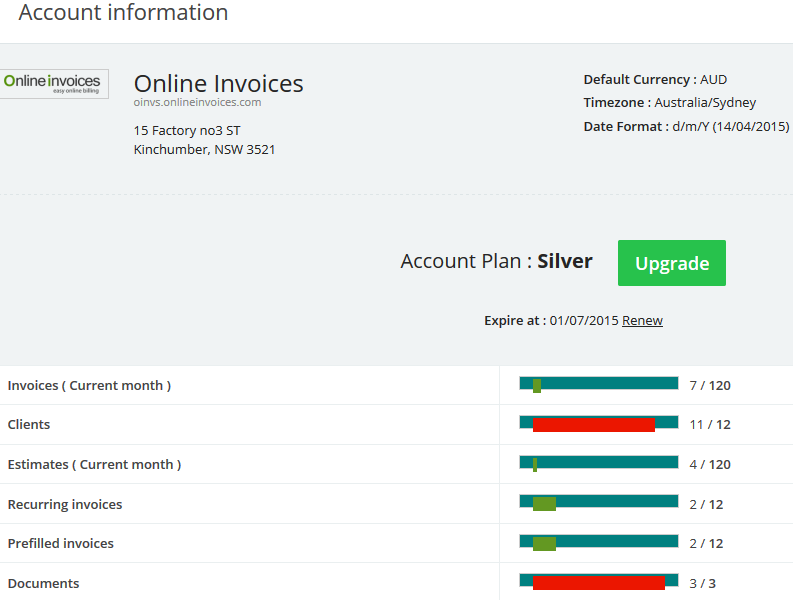793x600 pixels.
Task: Select the Clients row label
Action: pyautogui.click(x=29, y=425)
